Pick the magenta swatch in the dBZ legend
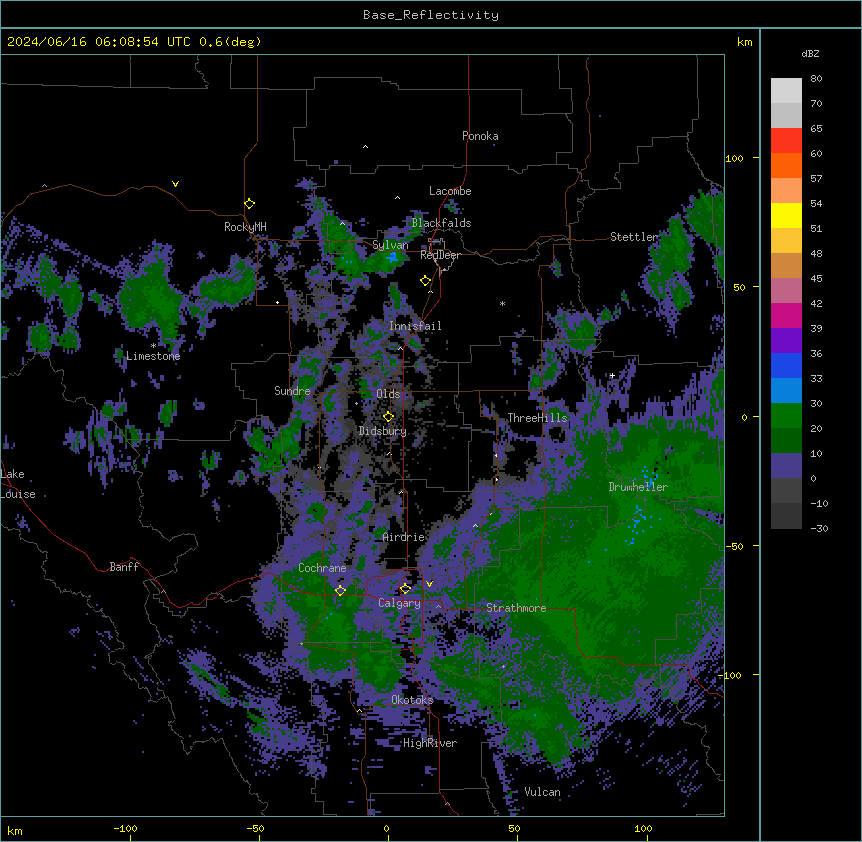Image resolution: width=862 pixels, height=842 pixels. [x=786, y=315]
